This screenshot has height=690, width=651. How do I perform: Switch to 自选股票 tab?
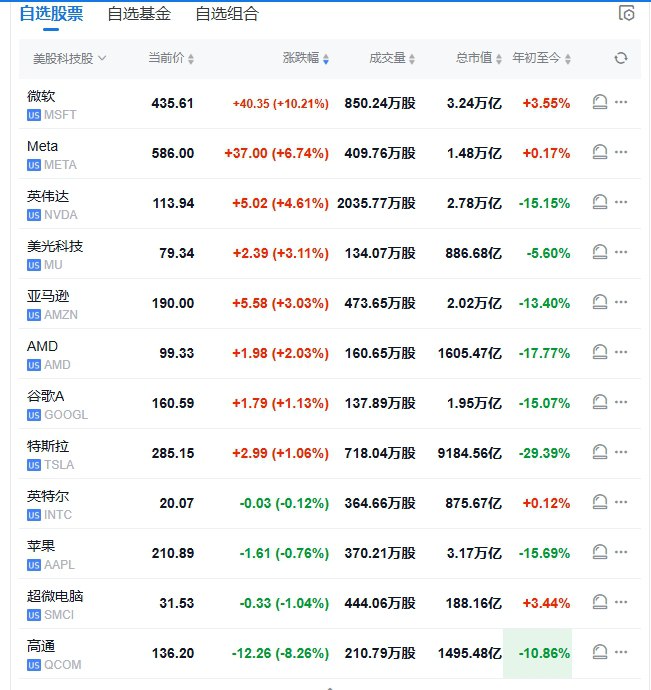51,14
